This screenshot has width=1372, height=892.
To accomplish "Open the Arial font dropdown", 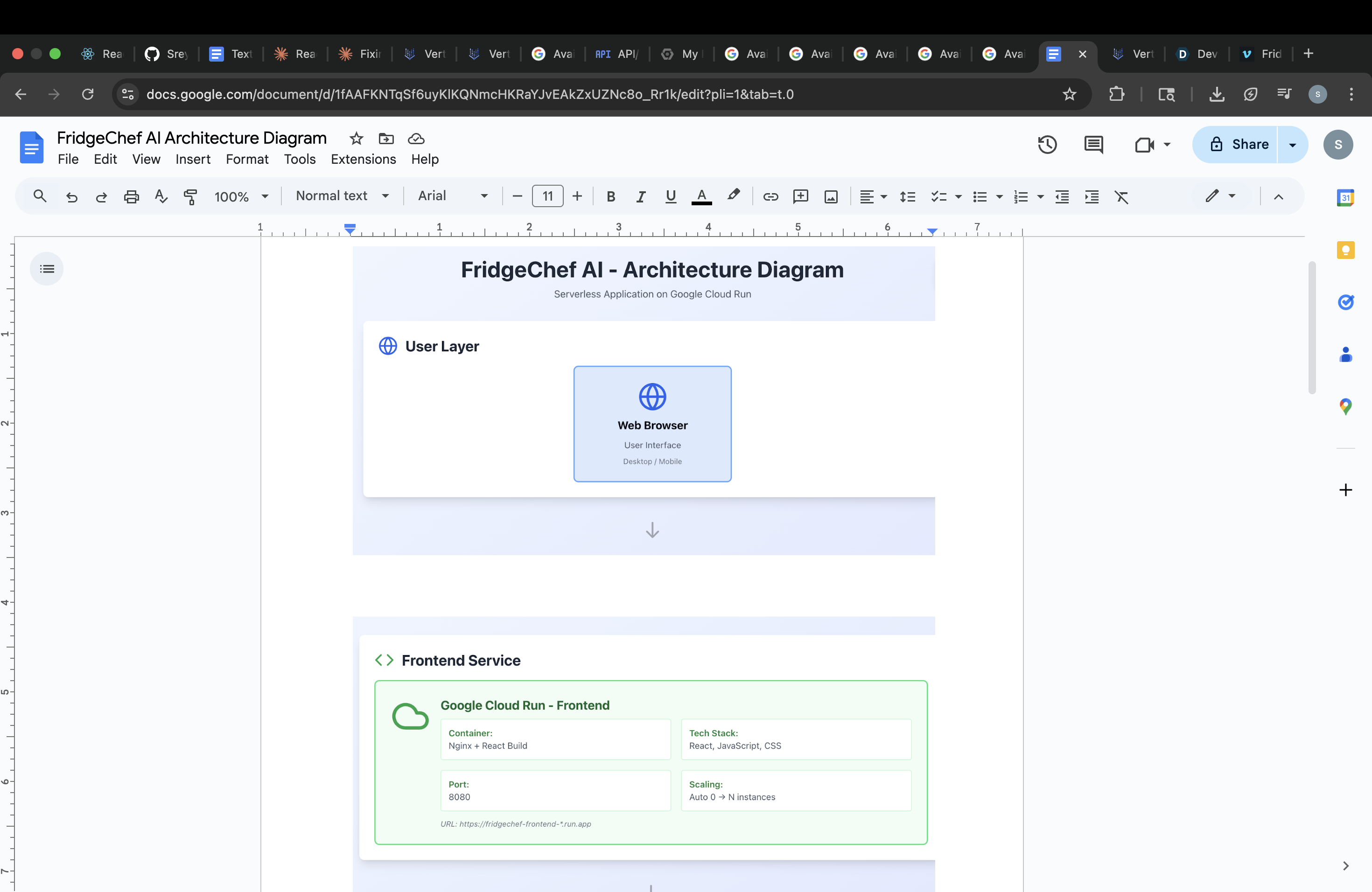I will tap(453, 196).
